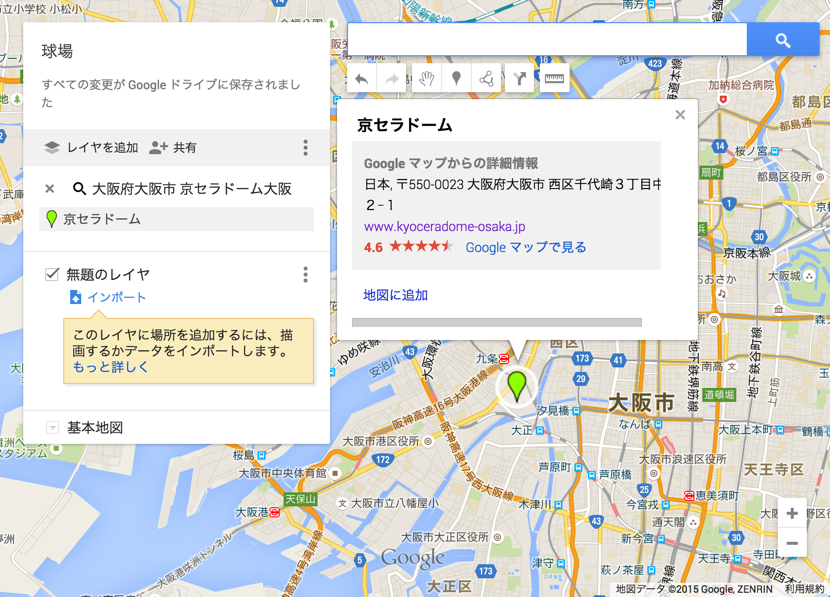Screen dimensions: 830x597
Task: Click the 基本地図 label
Action: pos(95,428)
